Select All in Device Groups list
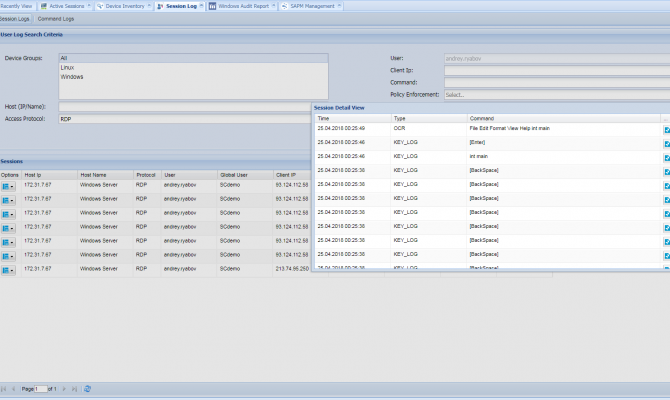 [193, 58]
